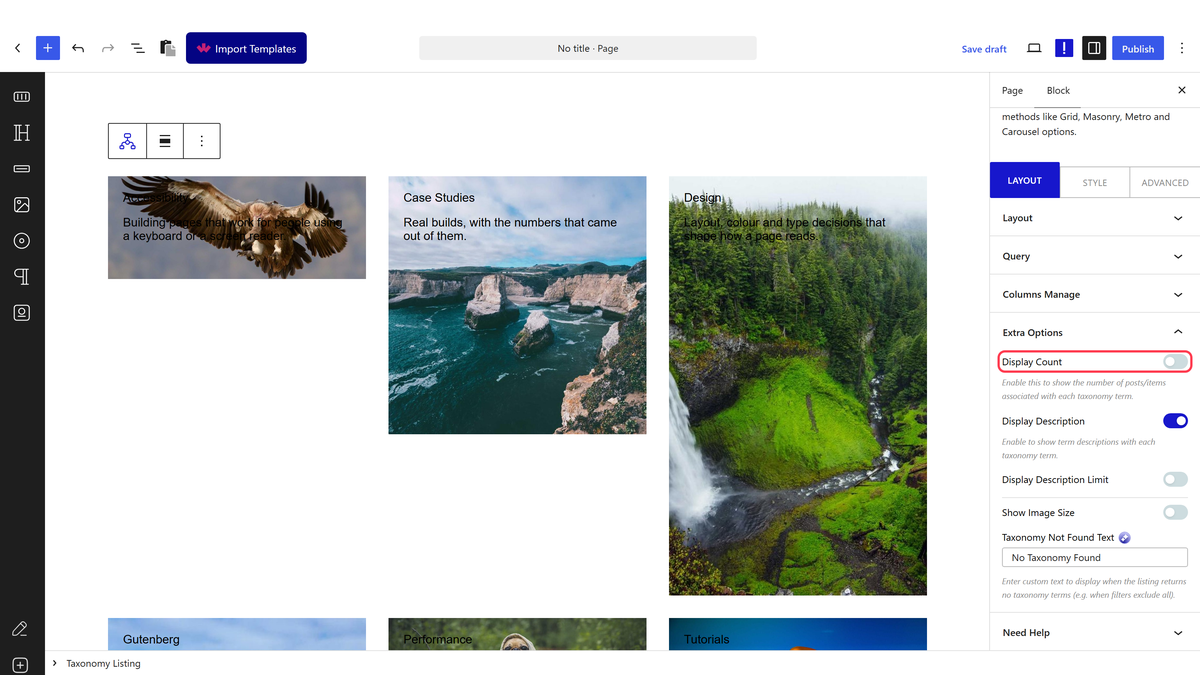
Task: Click the blue block inserter plus button
Action: click(x=48, y=48)
